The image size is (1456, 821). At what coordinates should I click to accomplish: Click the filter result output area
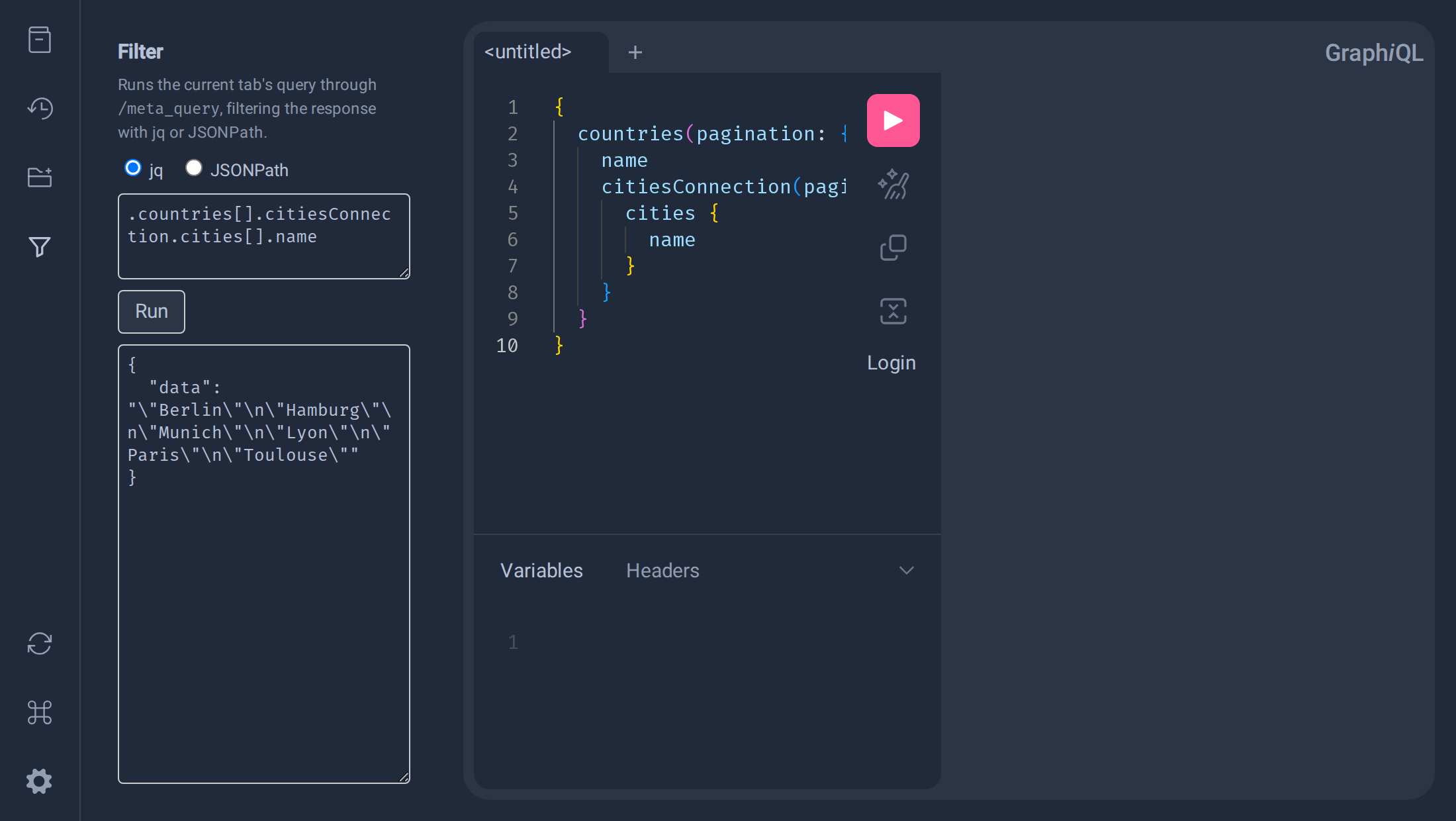tap(264, 564)
